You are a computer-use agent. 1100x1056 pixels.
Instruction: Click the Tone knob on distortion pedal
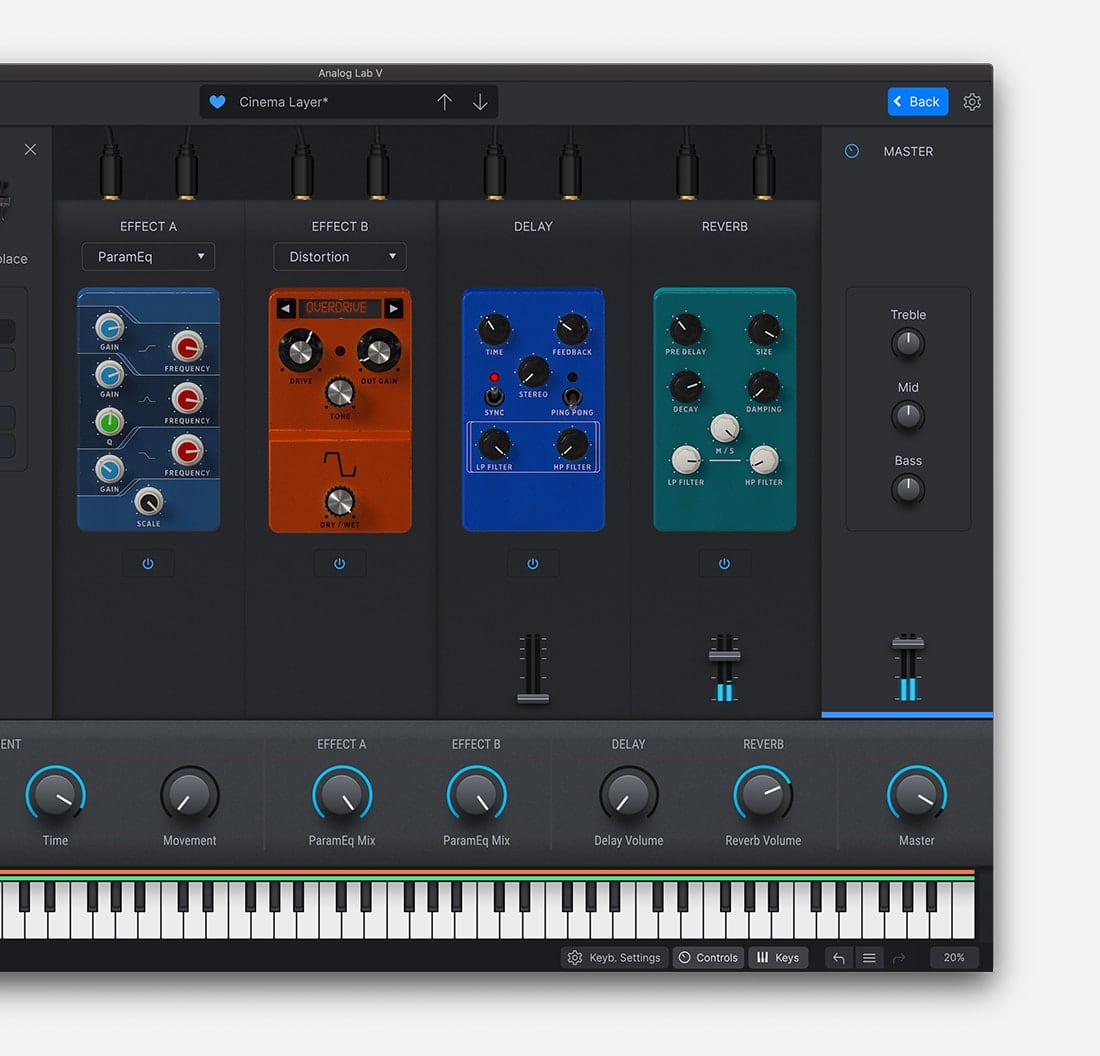click(x=340, y=393)
